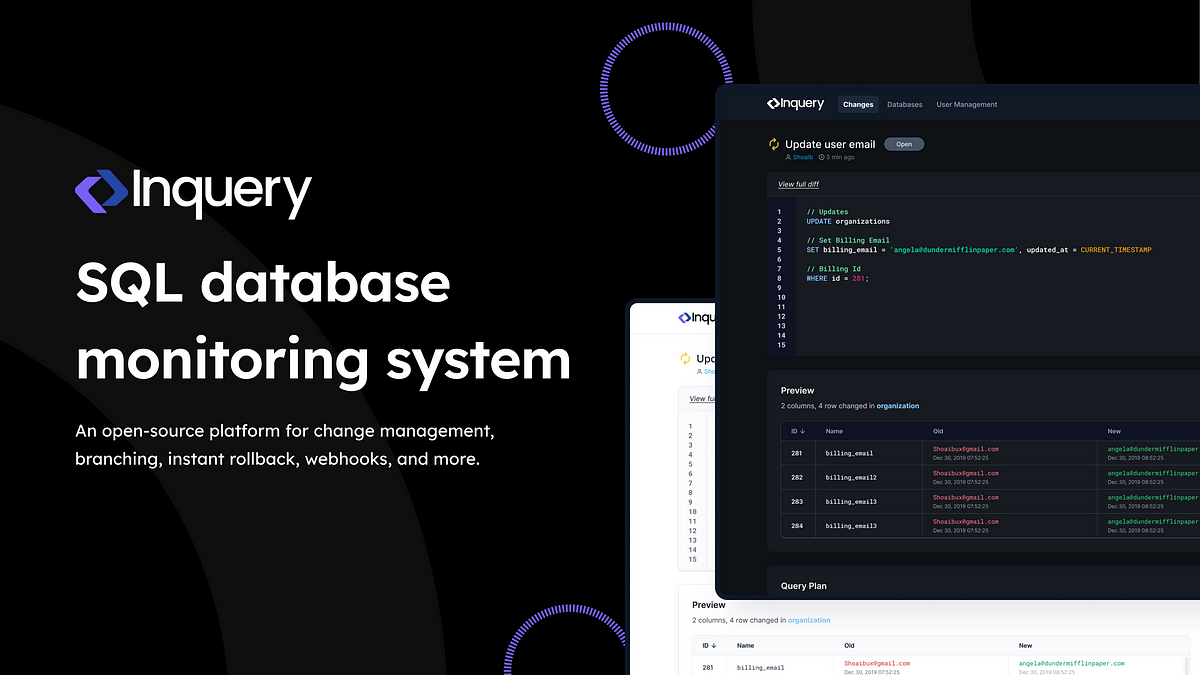The width and height of the screenshot is (1200, 675).
Task: Click the clock icon beside 5 min ago
Action: click(821, 157)
